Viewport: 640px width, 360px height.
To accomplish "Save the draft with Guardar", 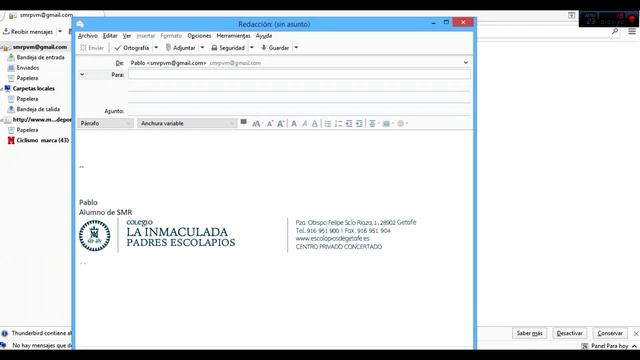I will [x=275, y=48].
